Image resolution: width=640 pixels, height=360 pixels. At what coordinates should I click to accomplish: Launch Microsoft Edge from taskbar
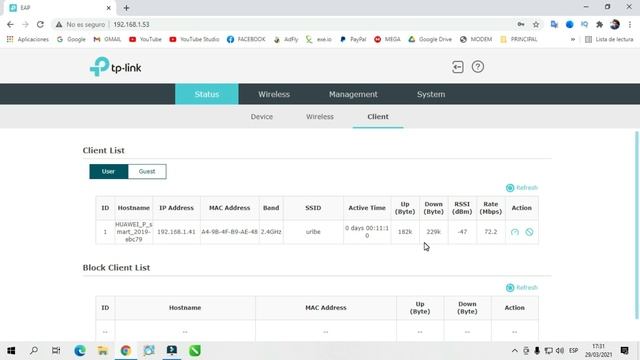point(80,351)
